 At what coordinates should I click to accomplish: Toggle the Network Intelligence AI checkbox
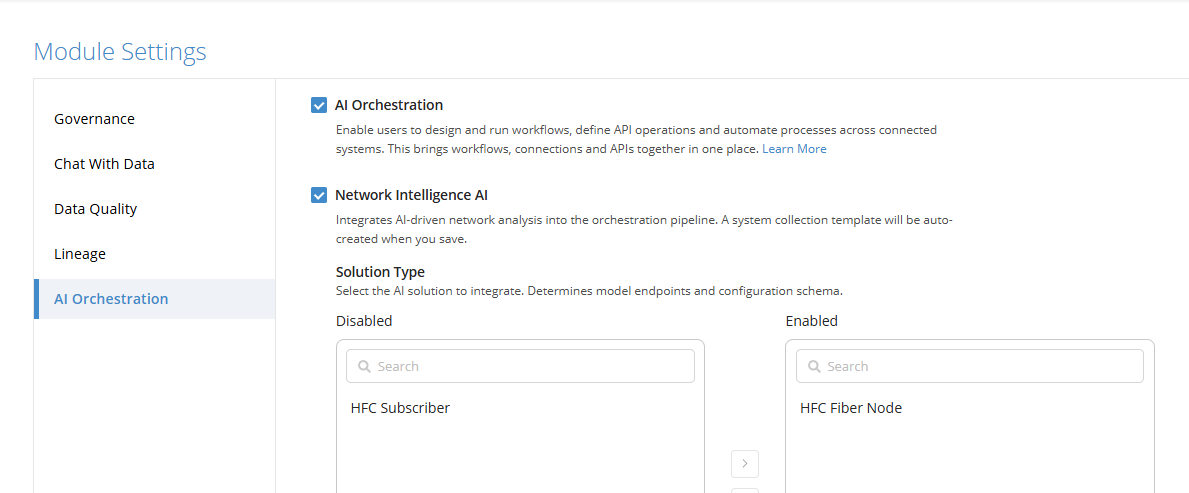tap(319, 195)
